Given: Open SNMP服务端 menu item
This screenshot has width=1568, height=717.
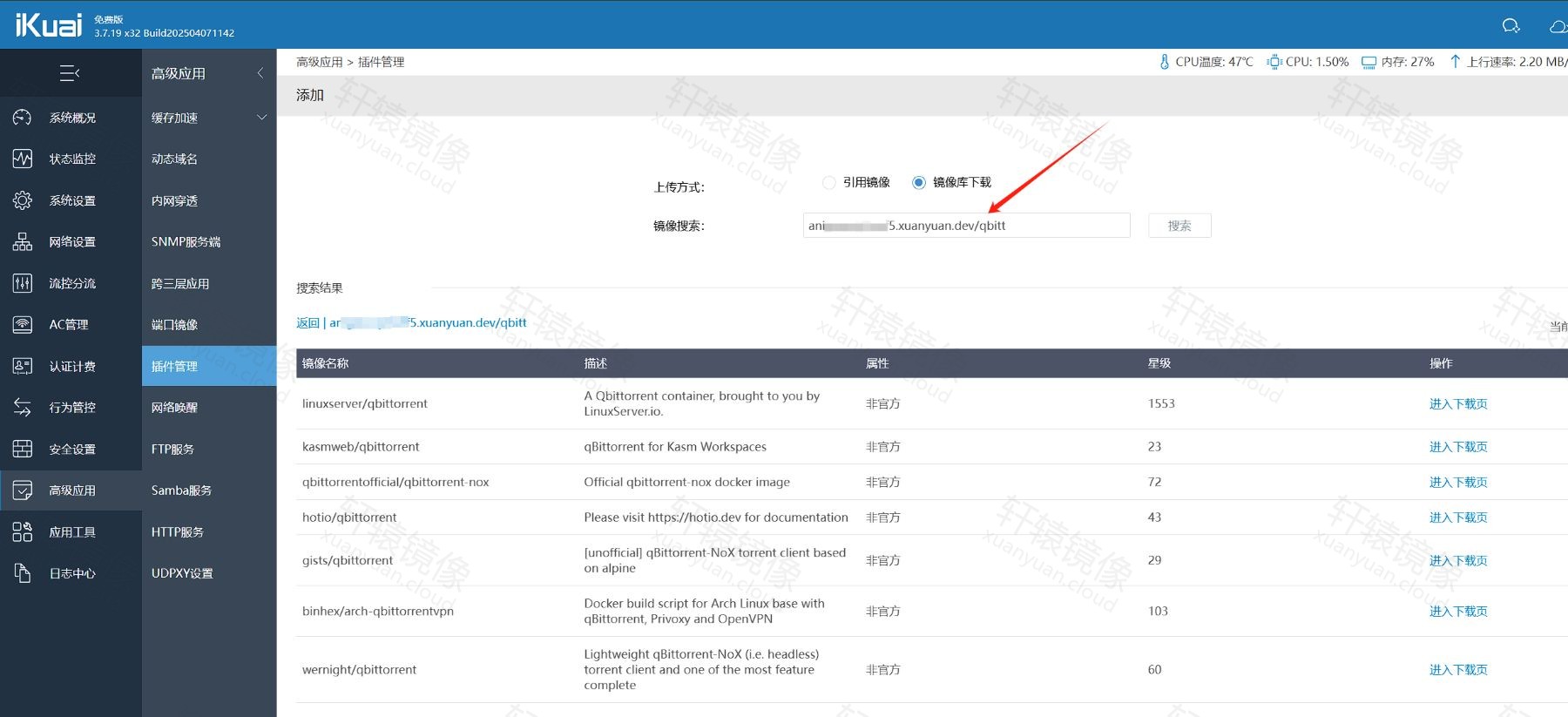Looking at the screenshot, I should click(x=186, y=241).
